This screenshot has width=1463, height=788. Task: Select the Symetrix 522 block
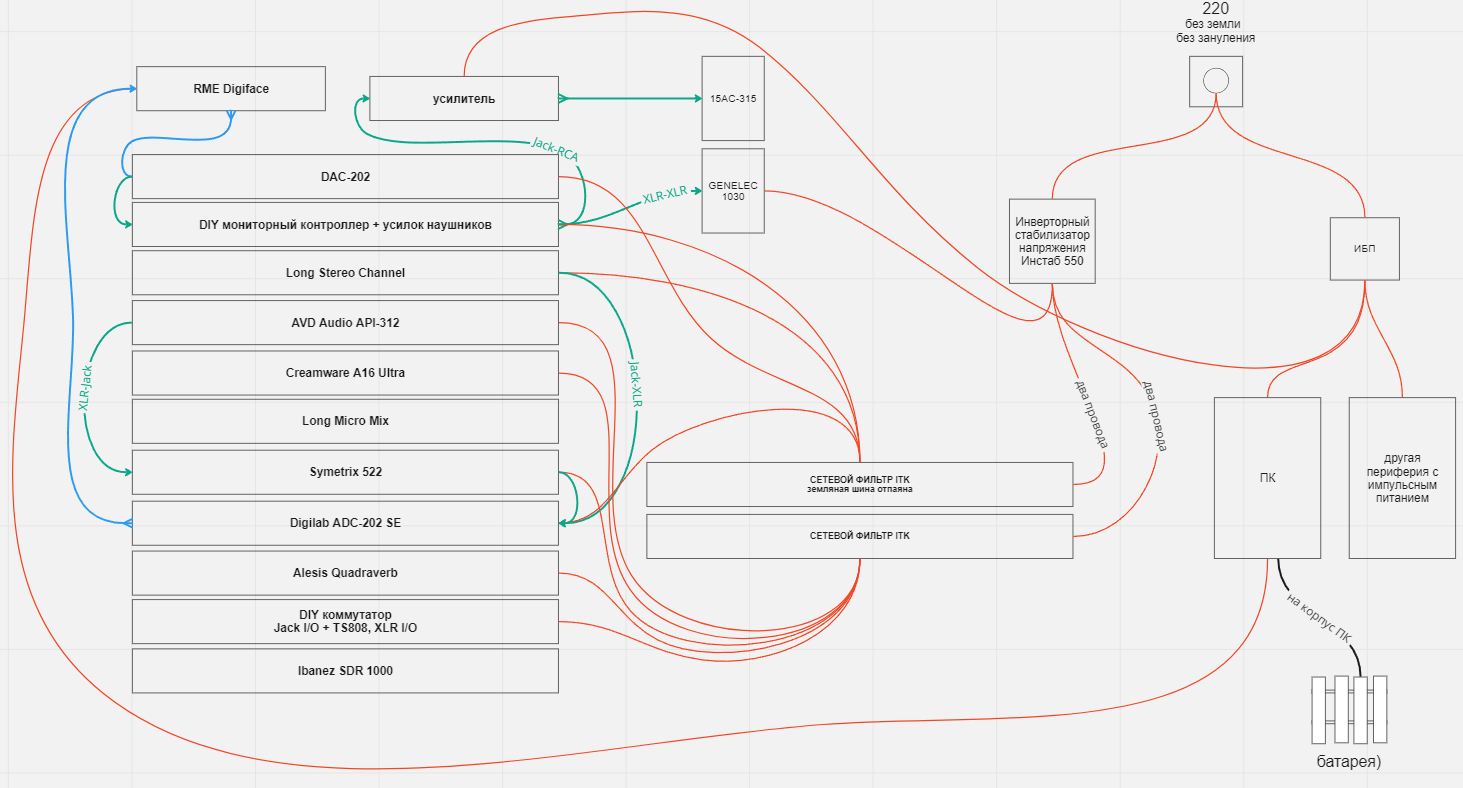(345, 472)
